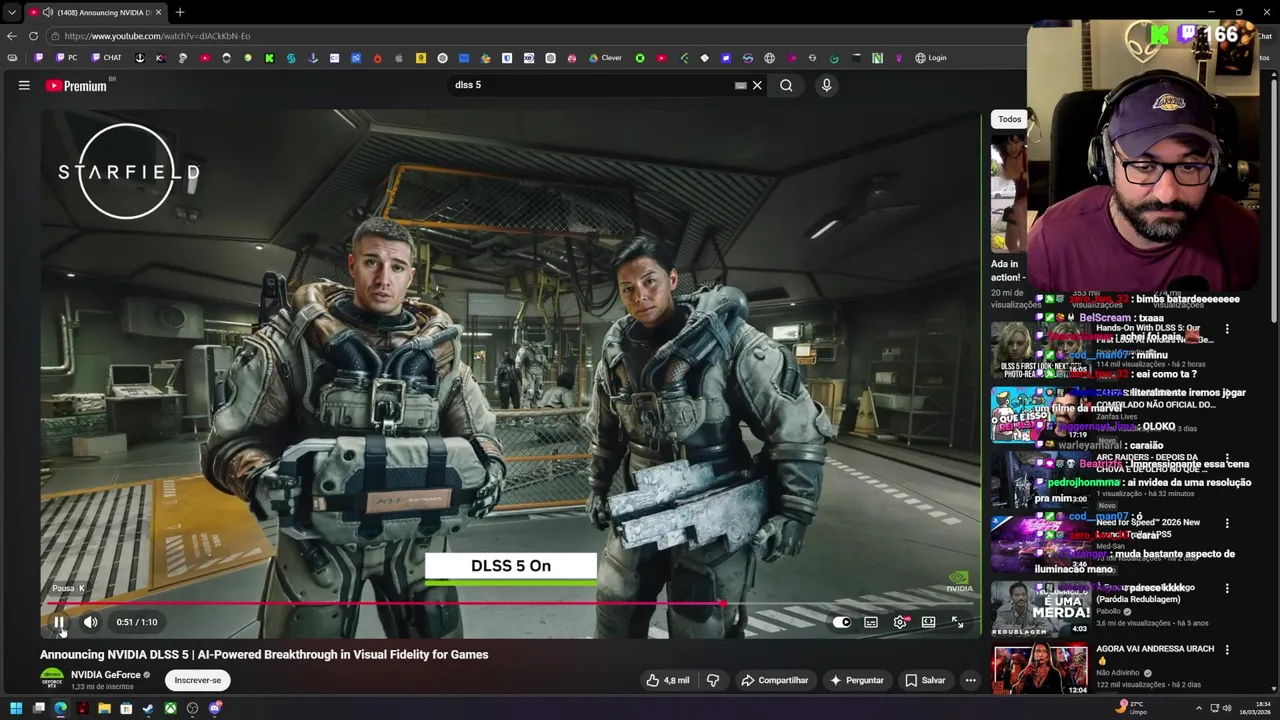Open the tab list dropdown arrow
The image size is (1280, 720).
pyautogui.click(x=11, y=12)
